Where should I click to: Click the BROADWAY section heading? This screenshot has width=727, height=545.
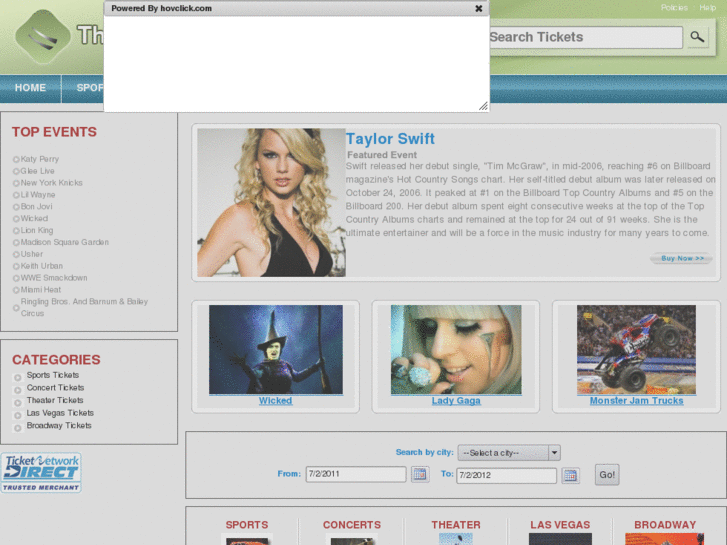click(665, 525)
